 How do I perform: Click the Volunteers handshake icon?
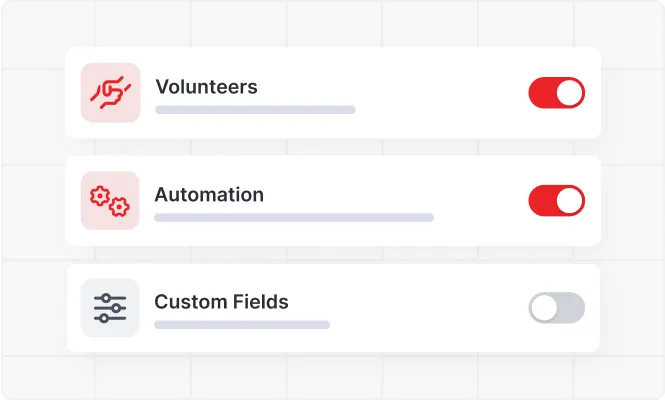coord(110,93)
